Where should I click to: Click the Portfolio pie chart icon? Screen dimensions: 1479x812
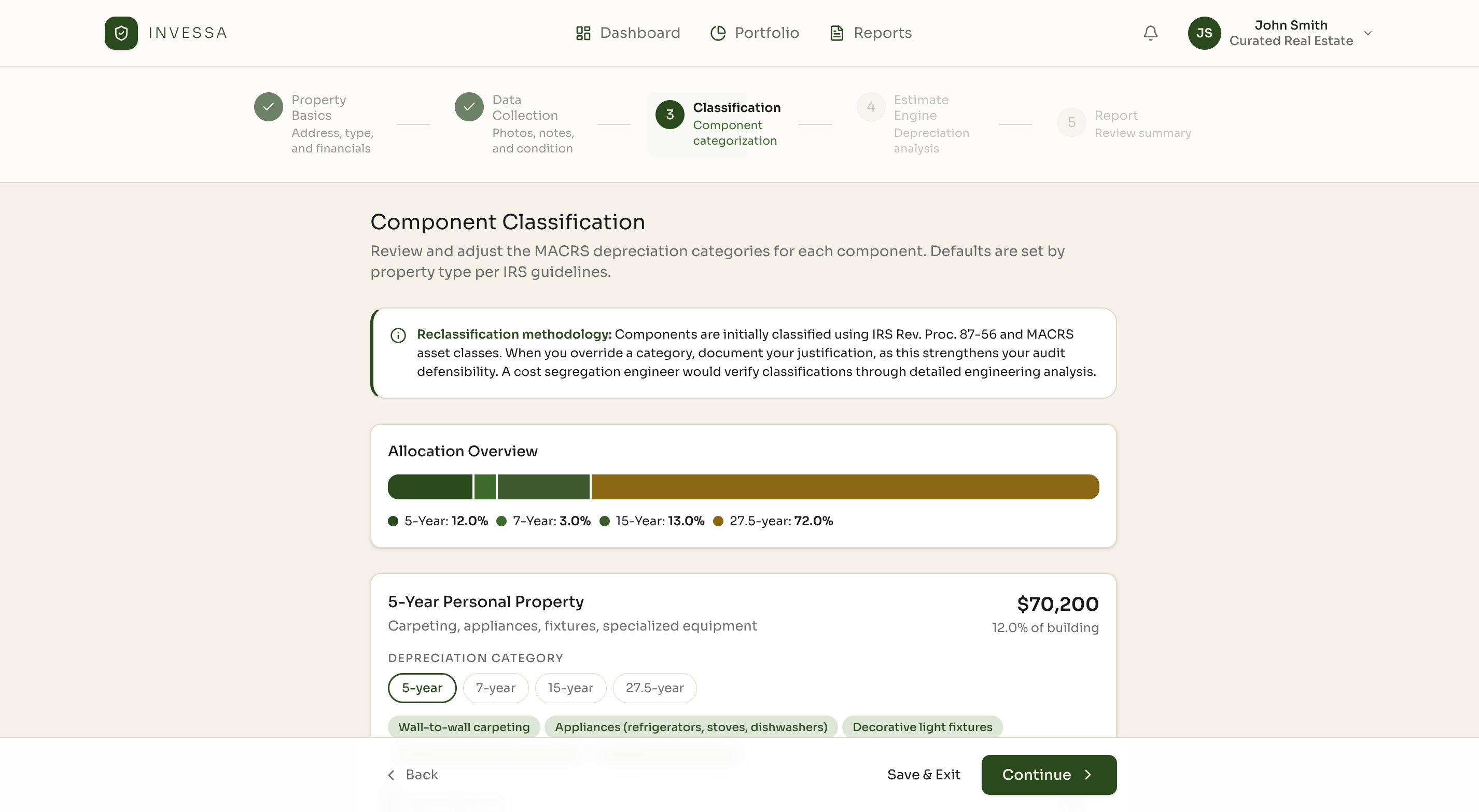point(718,33)
